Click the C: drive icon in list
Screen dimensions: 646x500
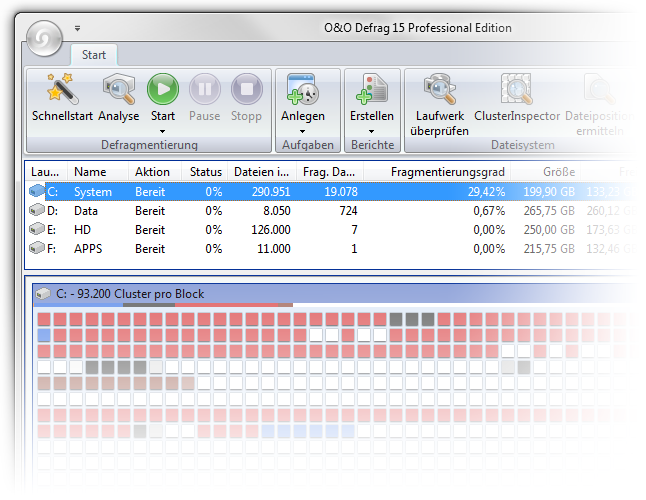pos(37,191)
